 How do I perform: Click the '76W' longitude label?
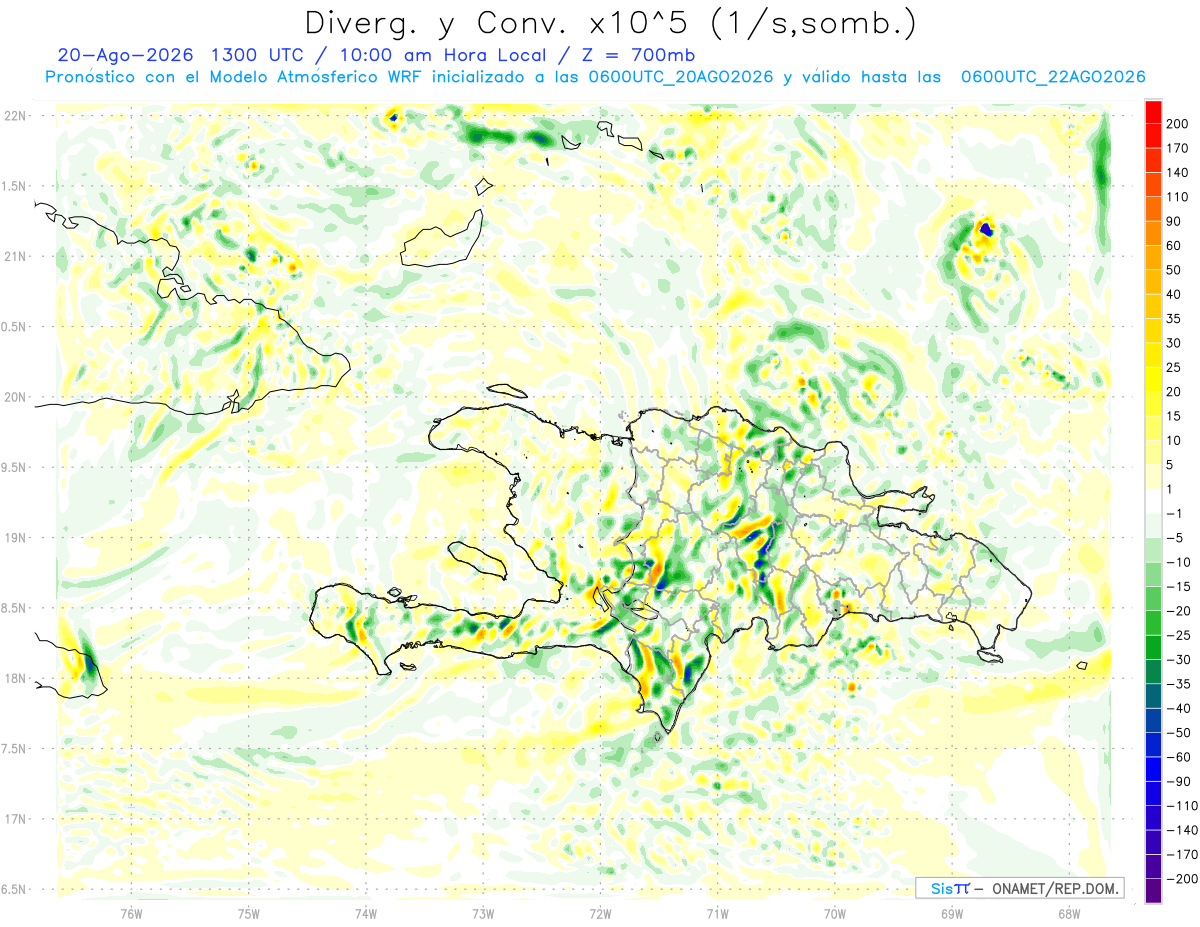[131, 913]
